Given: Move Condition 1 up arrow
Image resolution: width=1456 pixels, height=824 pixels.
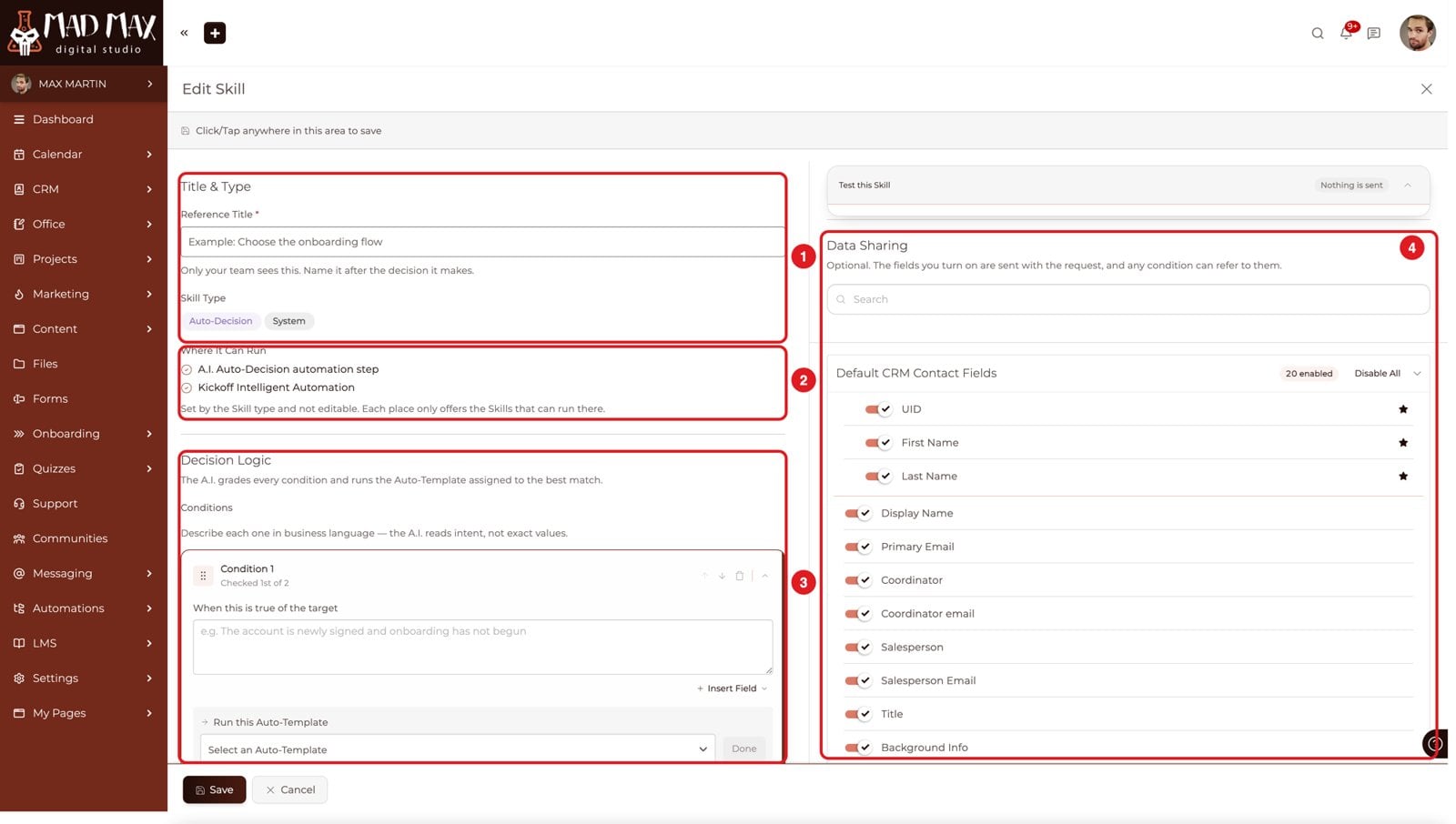Looking at the screenshot, I should [x=704, y=576].
